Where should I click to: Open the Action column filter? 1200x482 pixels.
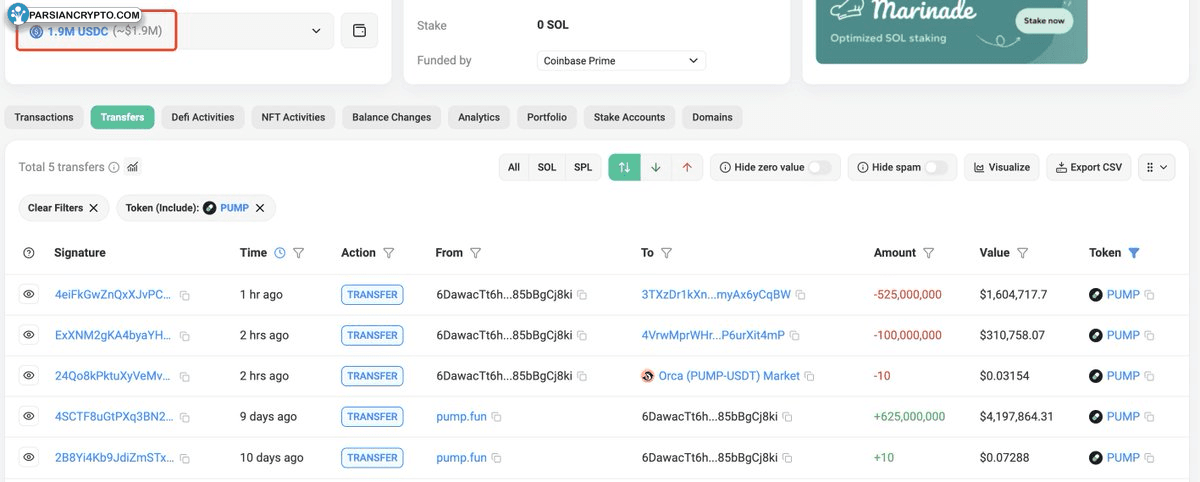[389, 253]
